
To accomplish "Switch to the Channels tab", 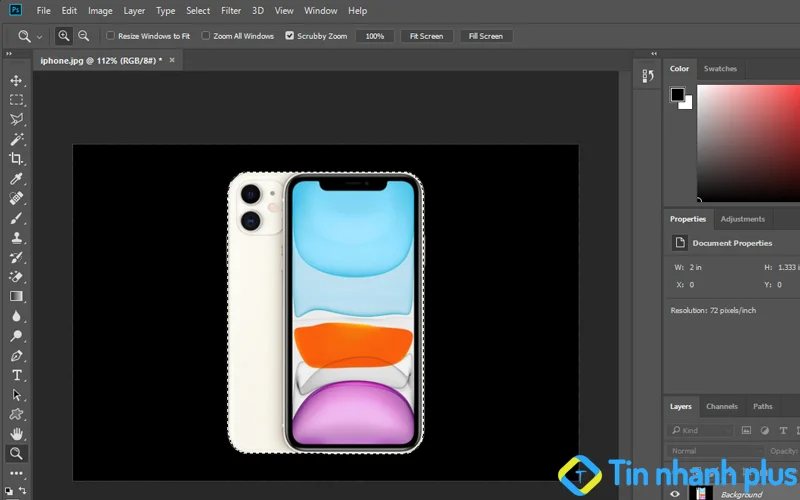I will (721, 406).
